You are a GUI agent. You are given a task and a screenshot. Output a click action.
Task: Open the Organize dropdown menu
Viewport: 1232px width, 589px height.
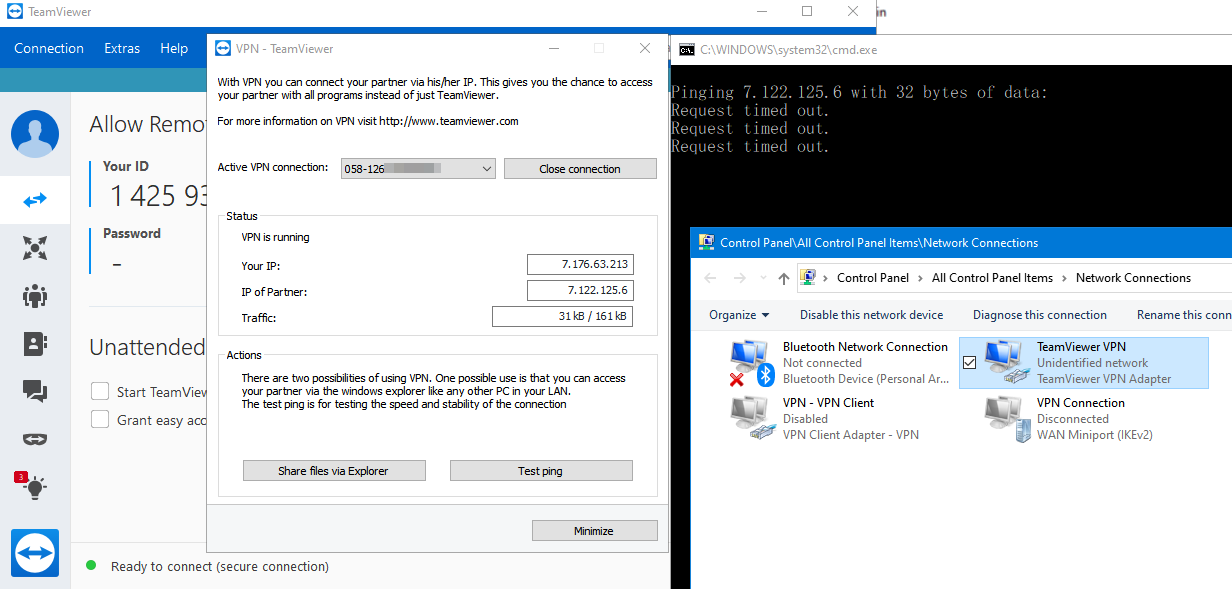739,315
